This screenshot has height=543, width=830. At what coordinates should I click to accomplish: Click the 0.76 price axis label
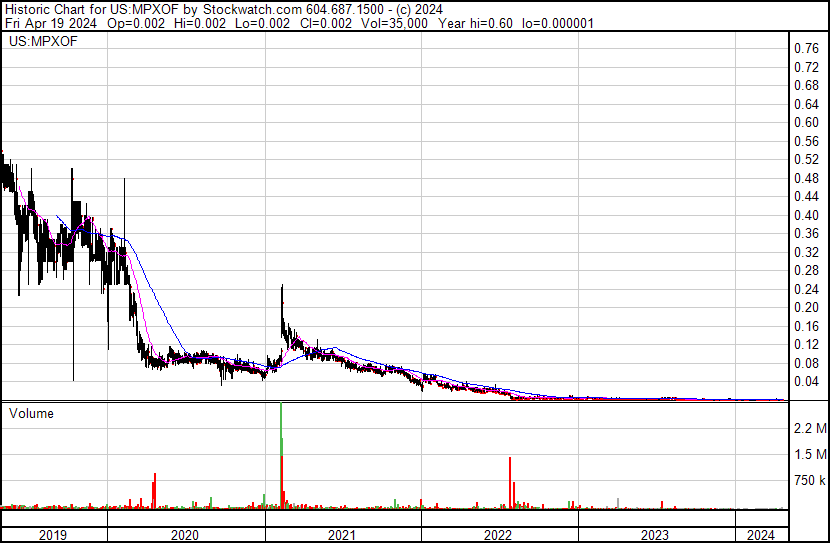point(806,49)
